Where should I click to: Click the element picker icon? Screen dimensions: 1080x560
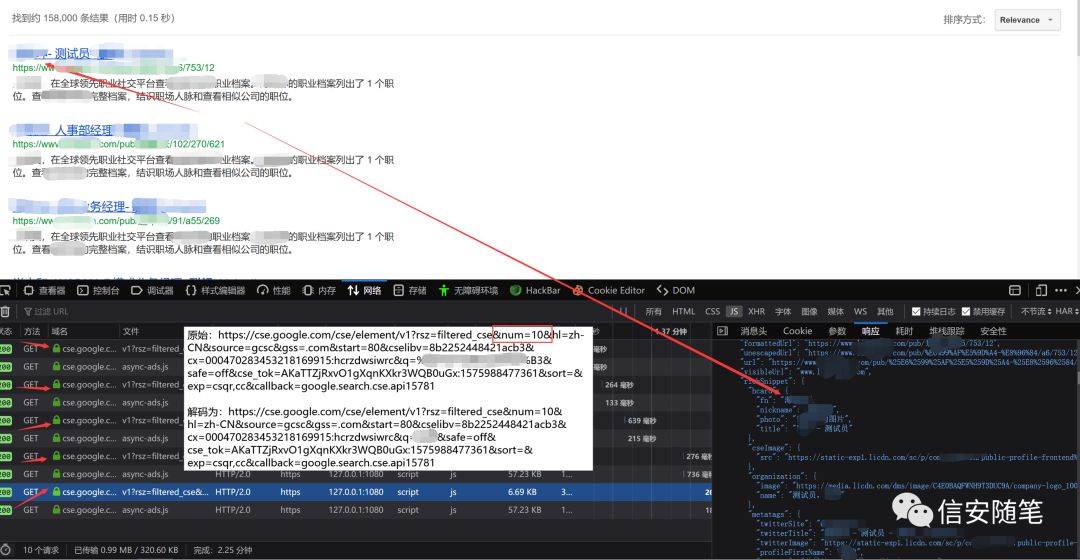coord(6,291)
